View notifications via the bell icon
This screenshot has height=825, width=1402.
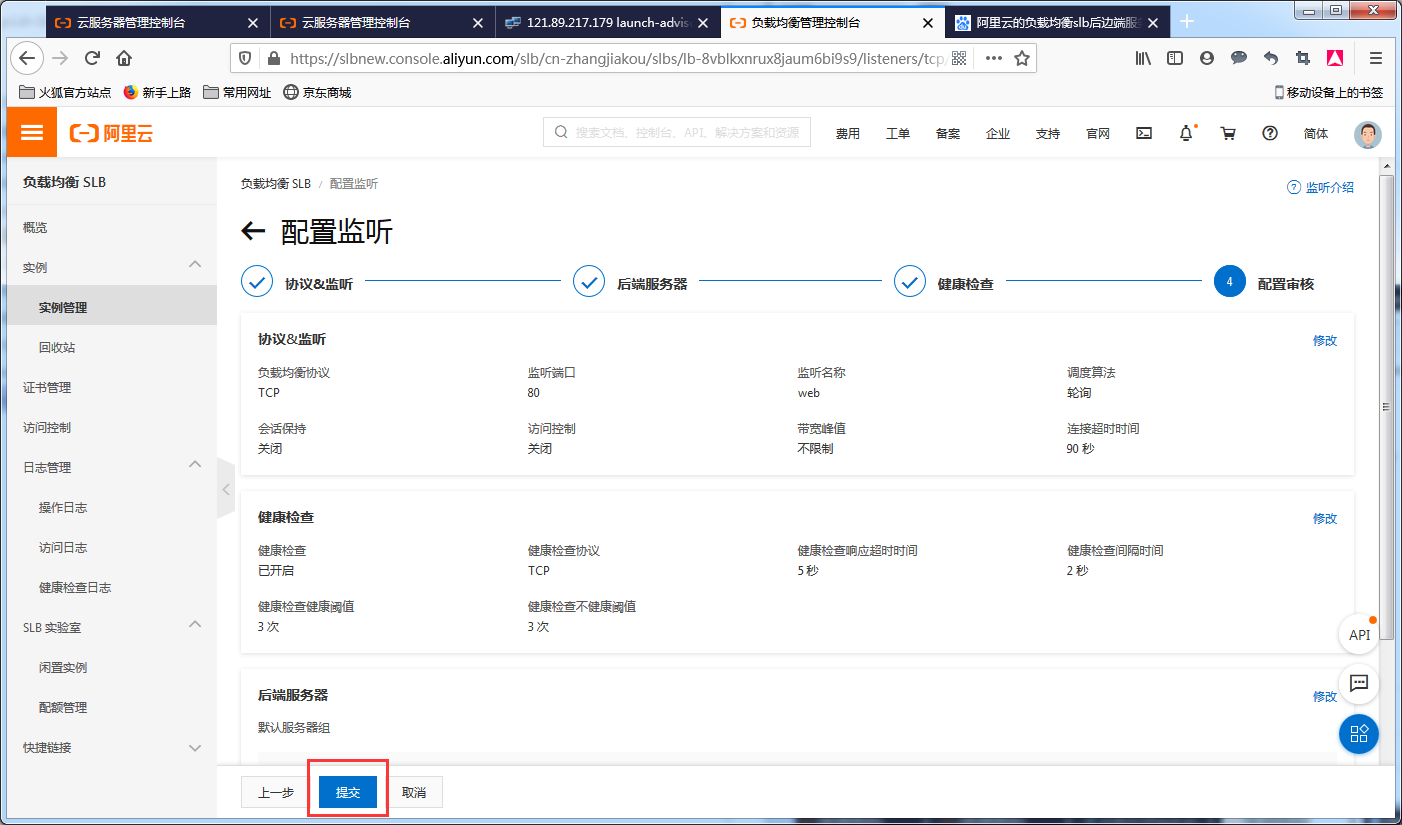(1186, 132)
